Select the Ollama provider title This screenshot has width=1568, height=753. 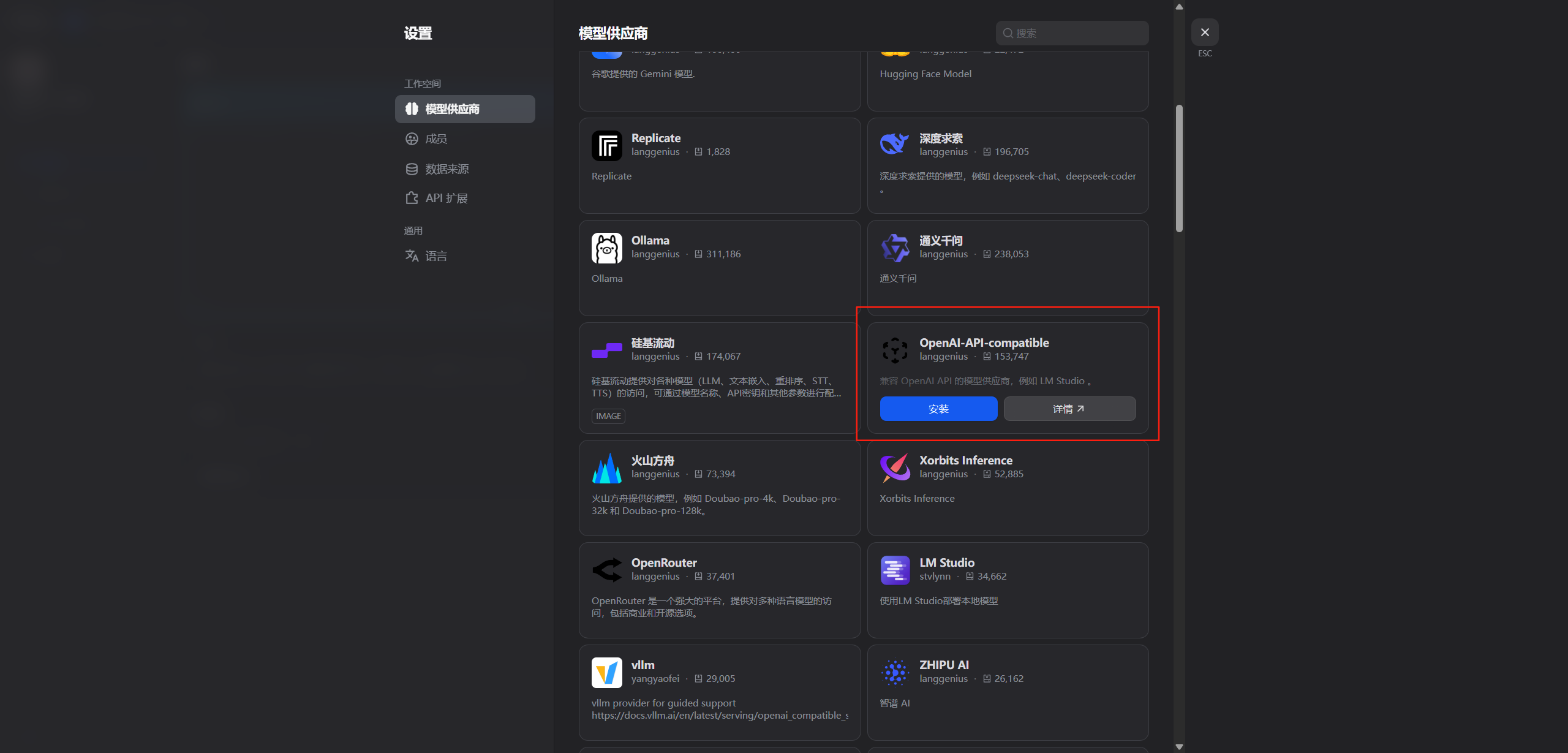[650, 240]
